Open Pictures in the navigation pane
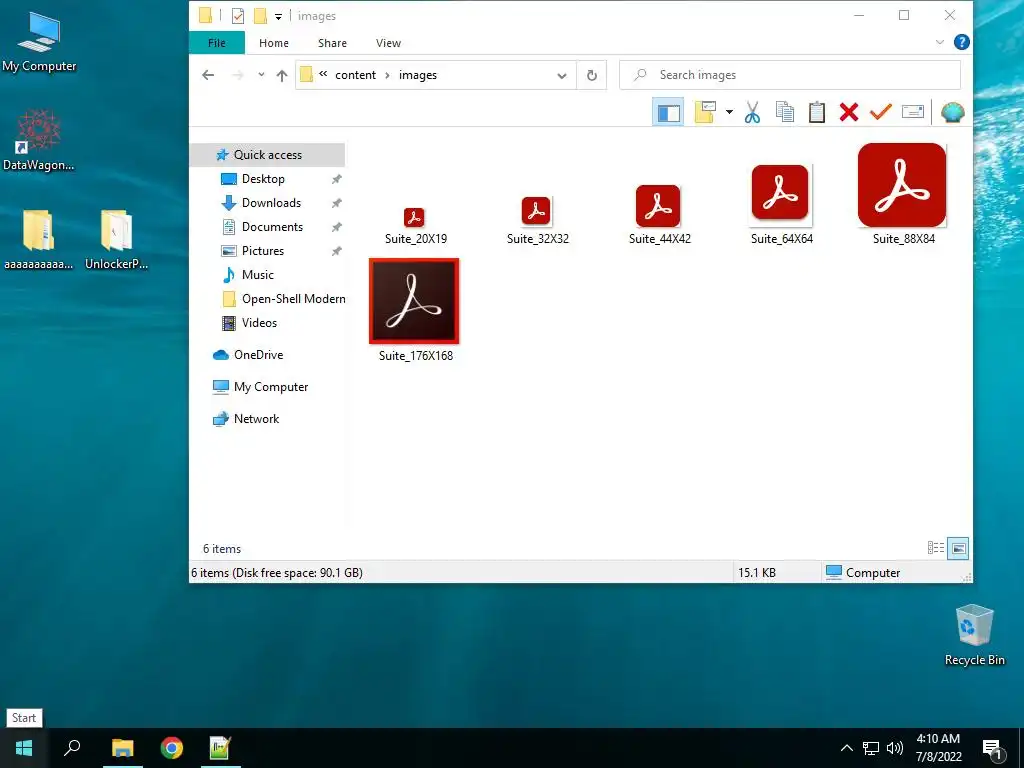Image resolution: width=1024 pixels, height=768 pixels. (263, 251)
